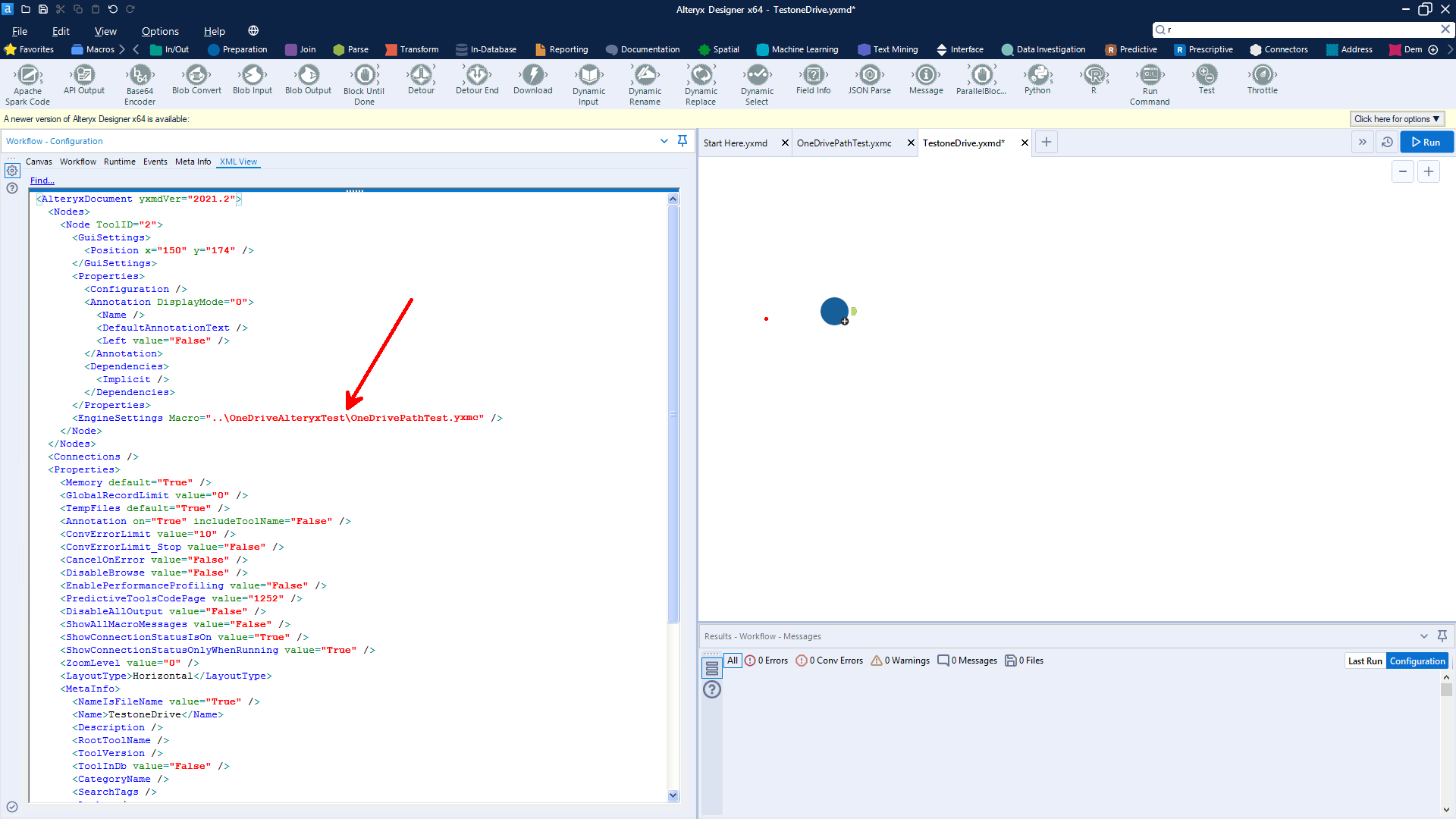This screenshot has height=819, width=1456.
Task: Expand the Results panel dropdown chevron
Action: (x=1423, y=636)
